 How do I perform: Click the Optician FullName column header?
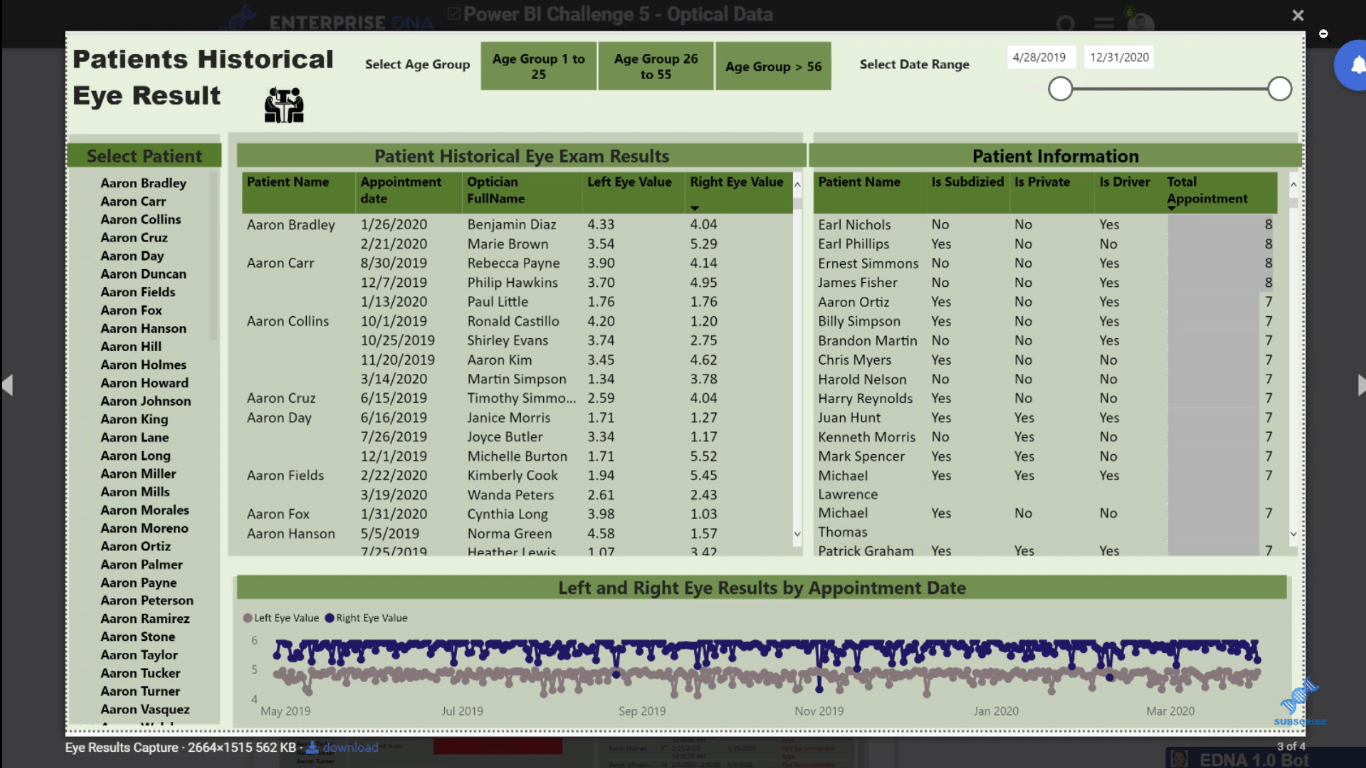496,190
